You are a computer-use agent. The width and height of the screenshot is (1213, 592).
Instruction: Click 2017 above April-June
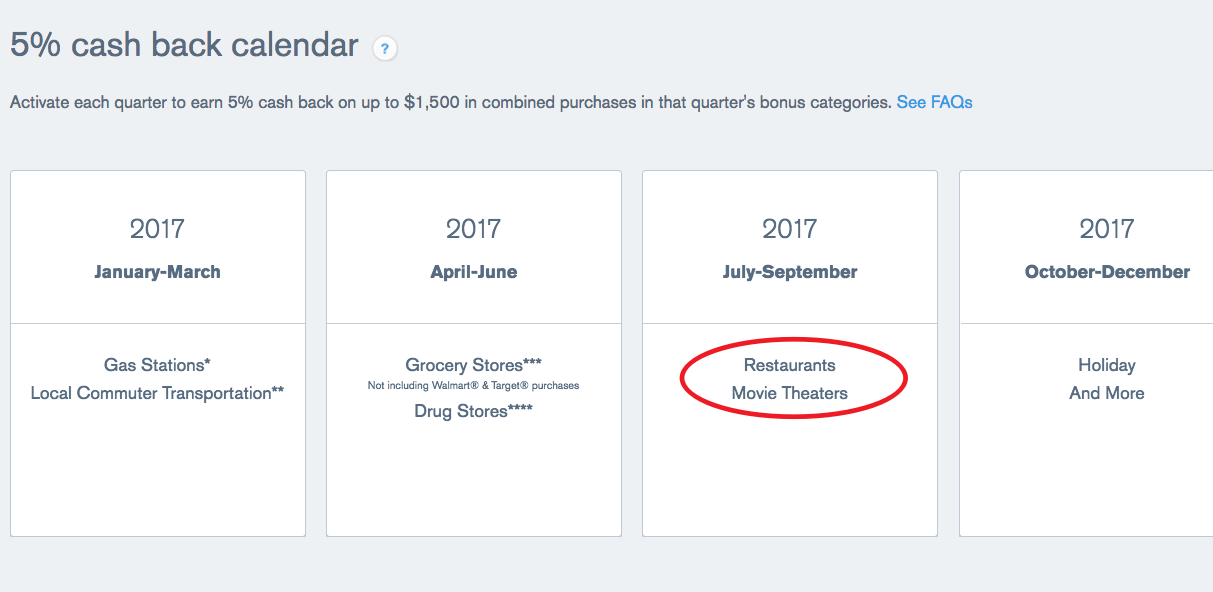tap(474, 229)
